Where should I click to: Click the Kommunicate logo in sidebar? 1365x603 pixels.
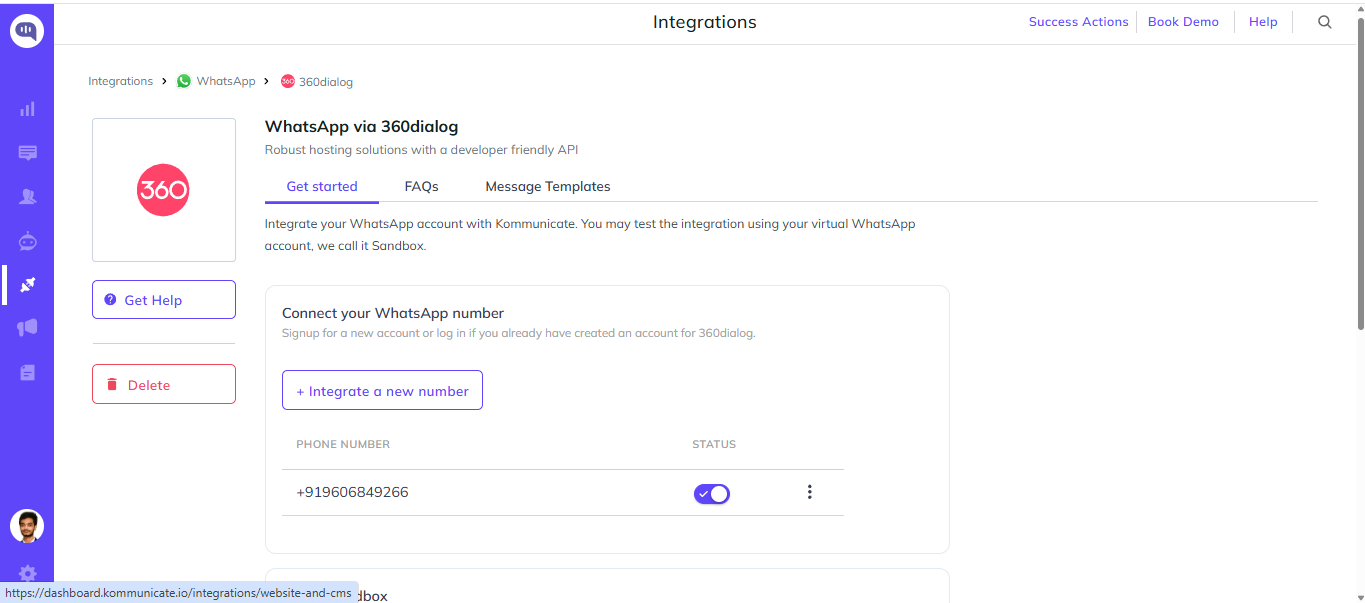(x=27, y=30)
